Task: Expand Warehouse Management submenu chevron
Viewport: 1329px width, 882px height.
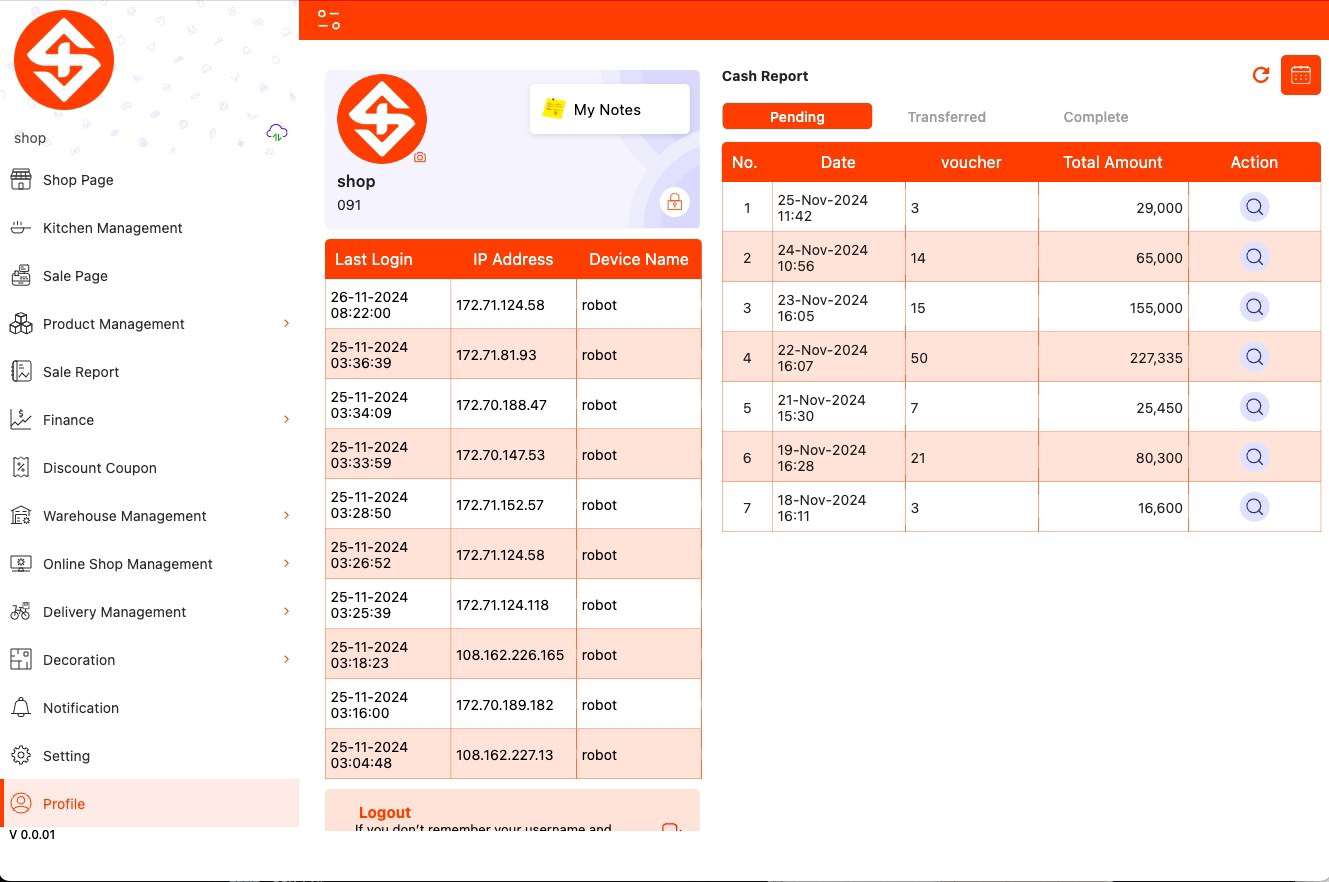Action: [x=286, y=515]
